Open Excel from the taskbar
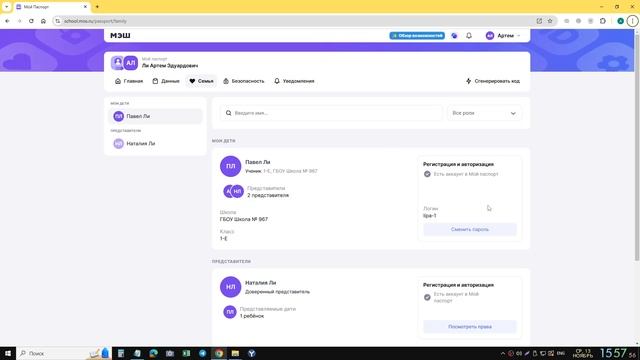Viewport: 640px width, 360px height. [x=186, y=353]
